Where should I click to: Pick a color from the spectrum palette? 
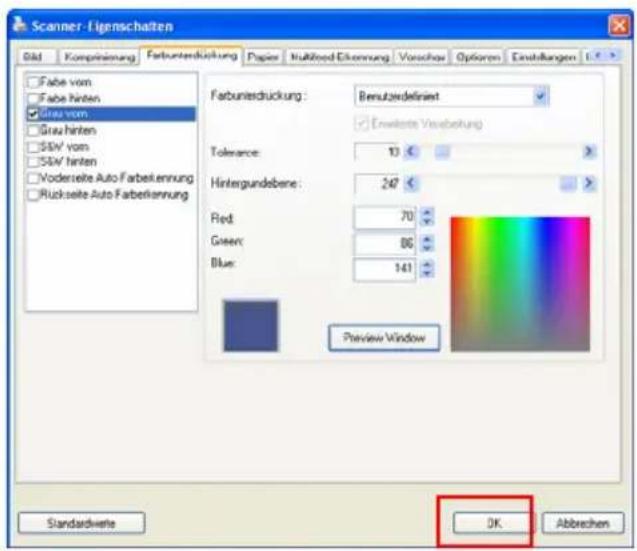pos(520,284)
